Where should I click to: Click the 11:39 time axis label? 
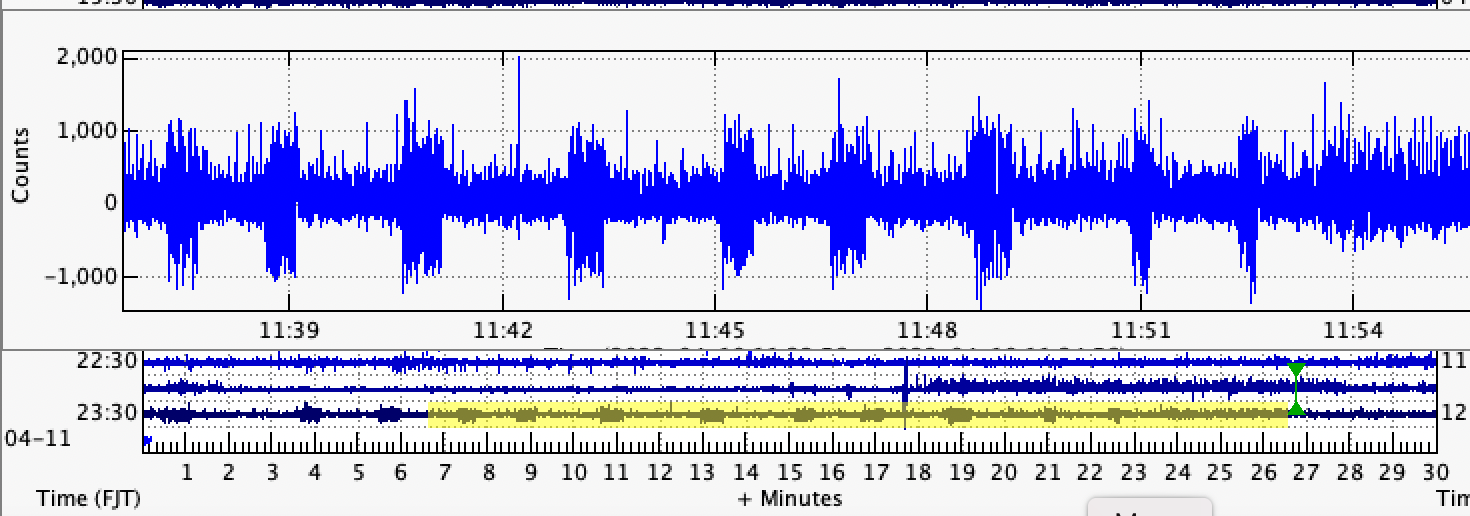pyautogui.click(x=289, y=329)
